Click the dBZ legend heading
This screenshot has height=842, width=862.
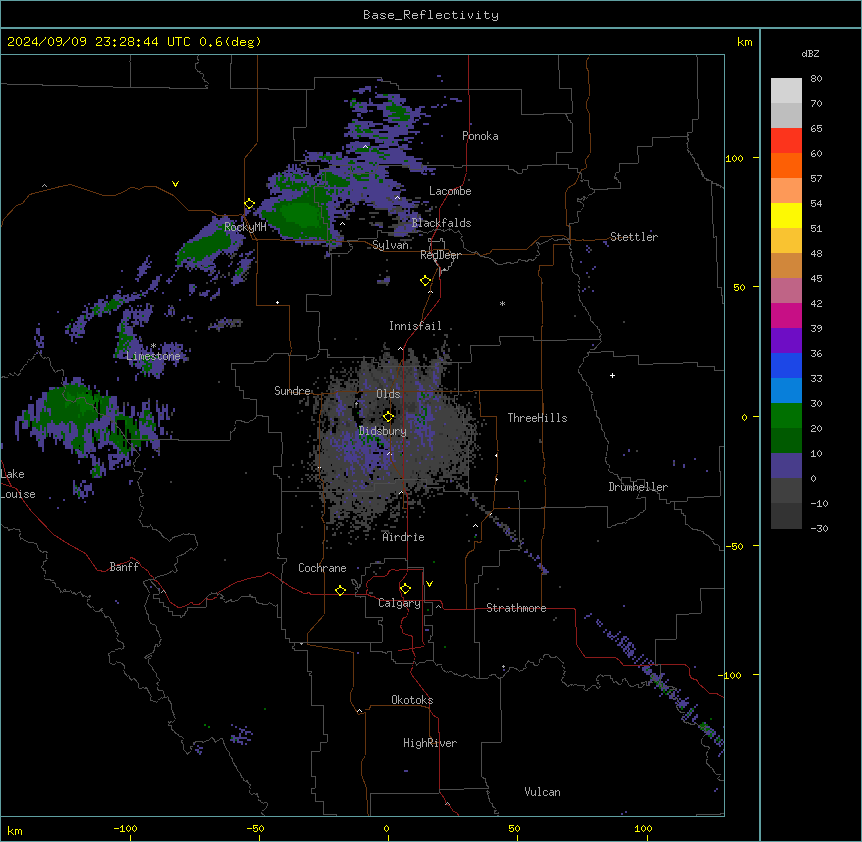810,53
